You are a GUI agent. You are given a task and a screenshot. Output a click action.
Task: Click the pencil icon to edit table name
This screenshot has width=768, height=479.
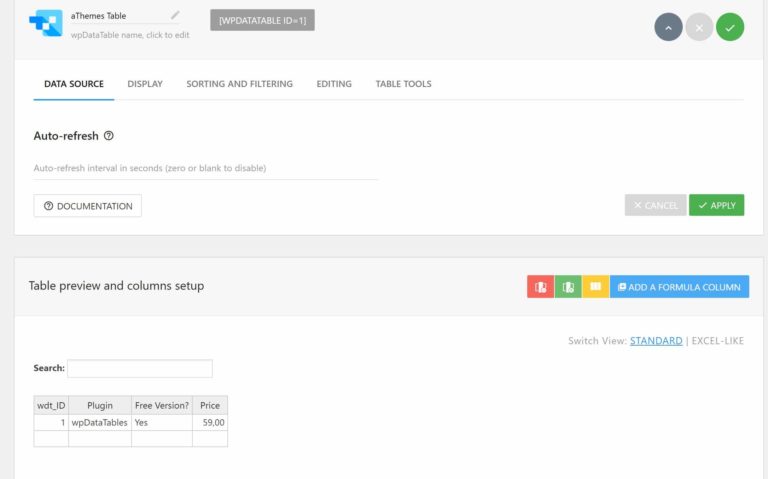(175, 15)
